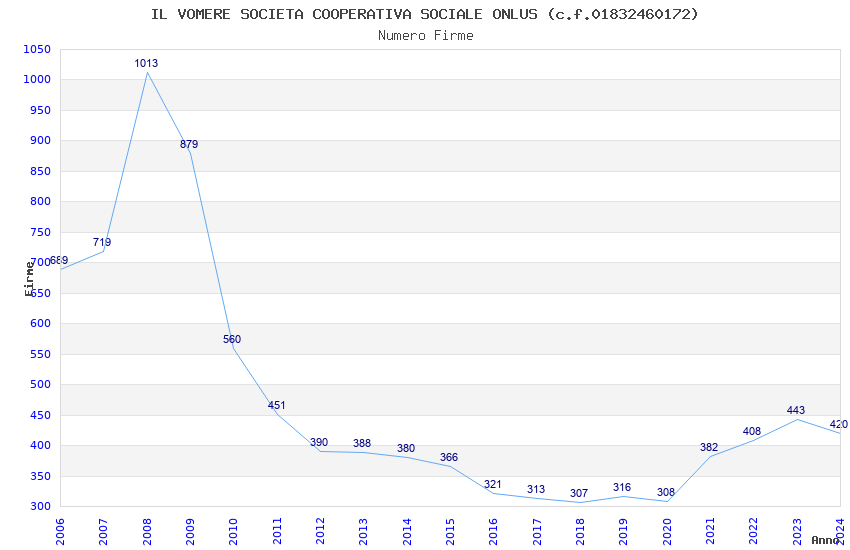The height and width of the screenshot is (550, 850).
Task: Select the 879 data label
Action: 189,144
